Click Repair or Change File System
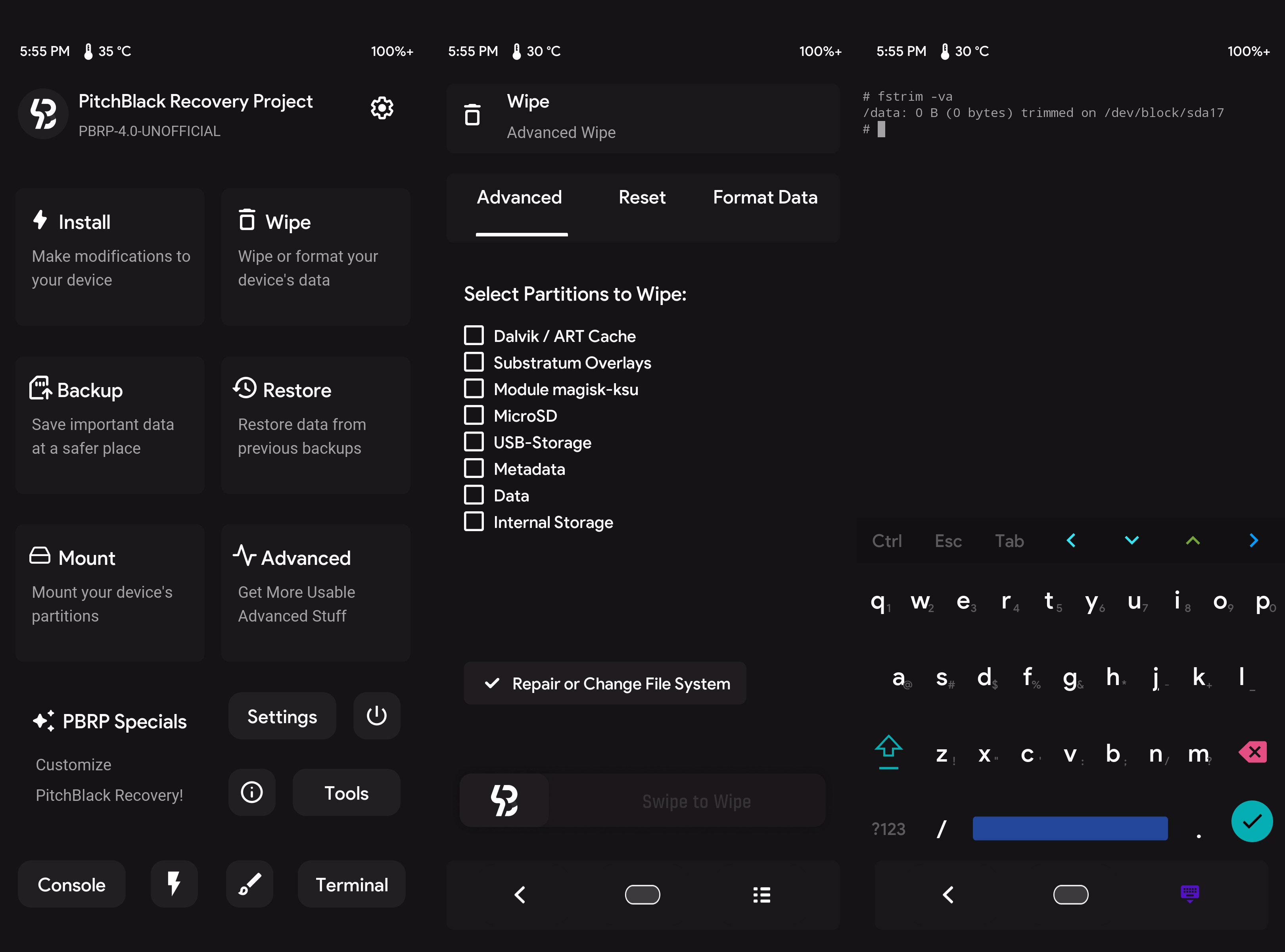This screenshot has width=1285, height=952. (605, 683)
